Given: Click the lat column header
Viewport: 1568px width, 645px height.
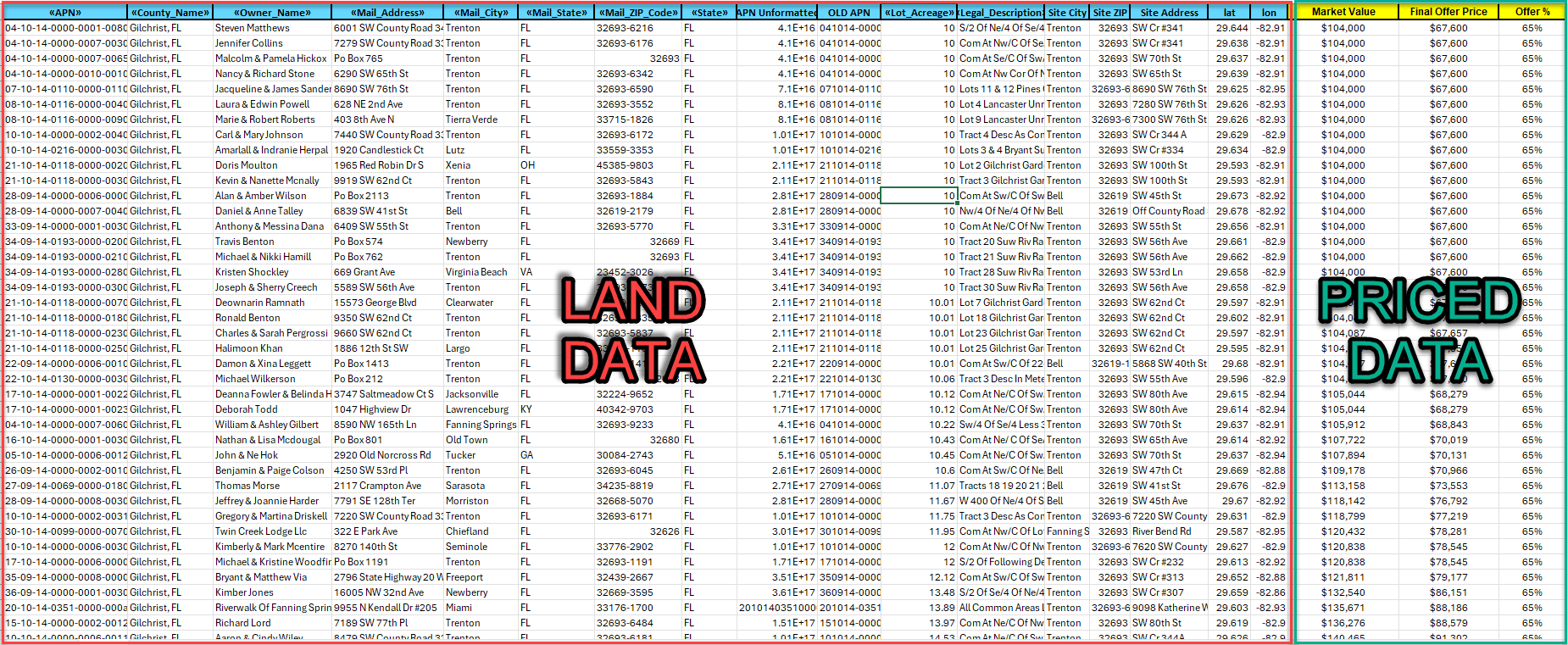Looking at the screenshot, I should click(1230, 13).
